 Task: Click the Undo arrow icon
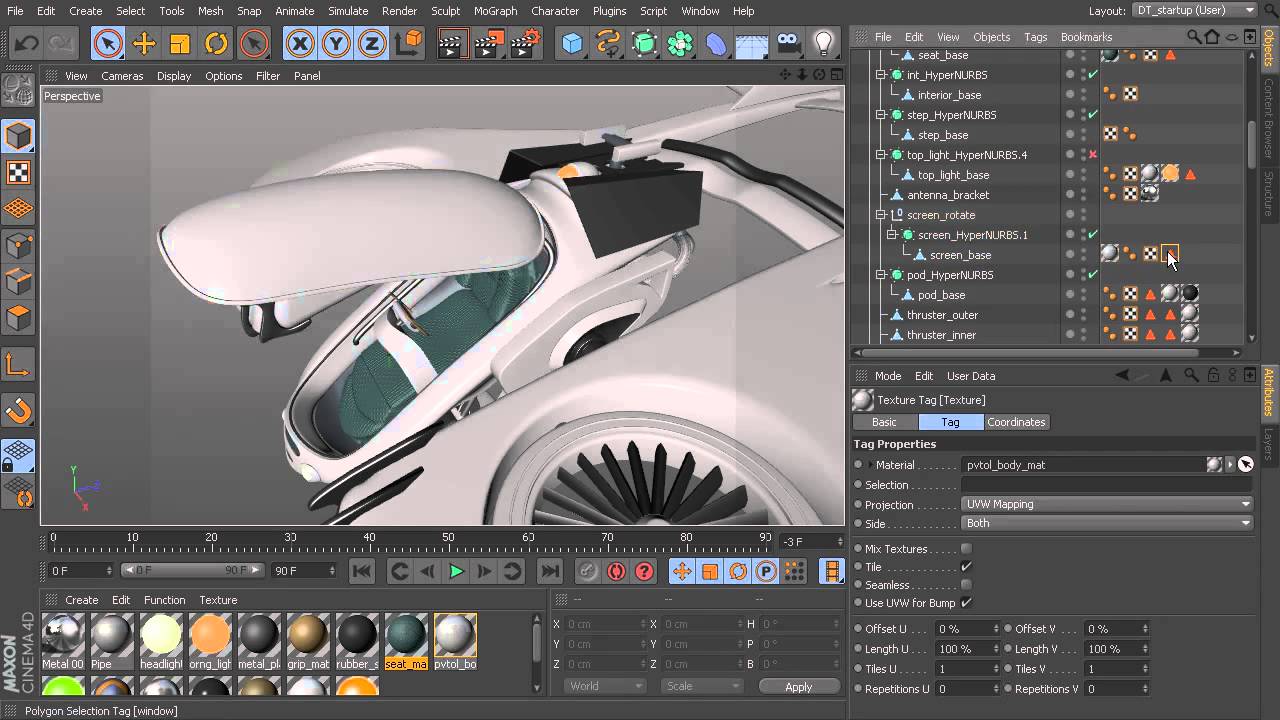coord(27,43)
